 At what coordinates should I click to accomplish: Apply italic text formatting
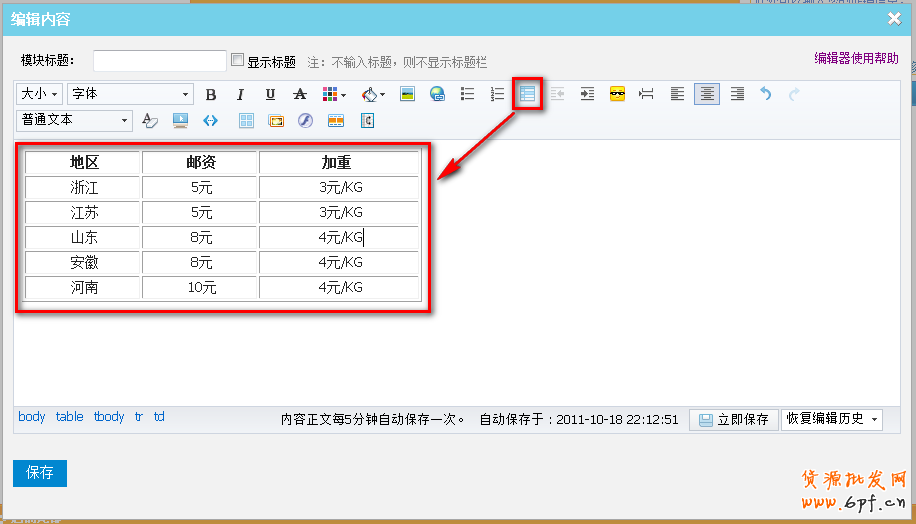click(240, 95)
